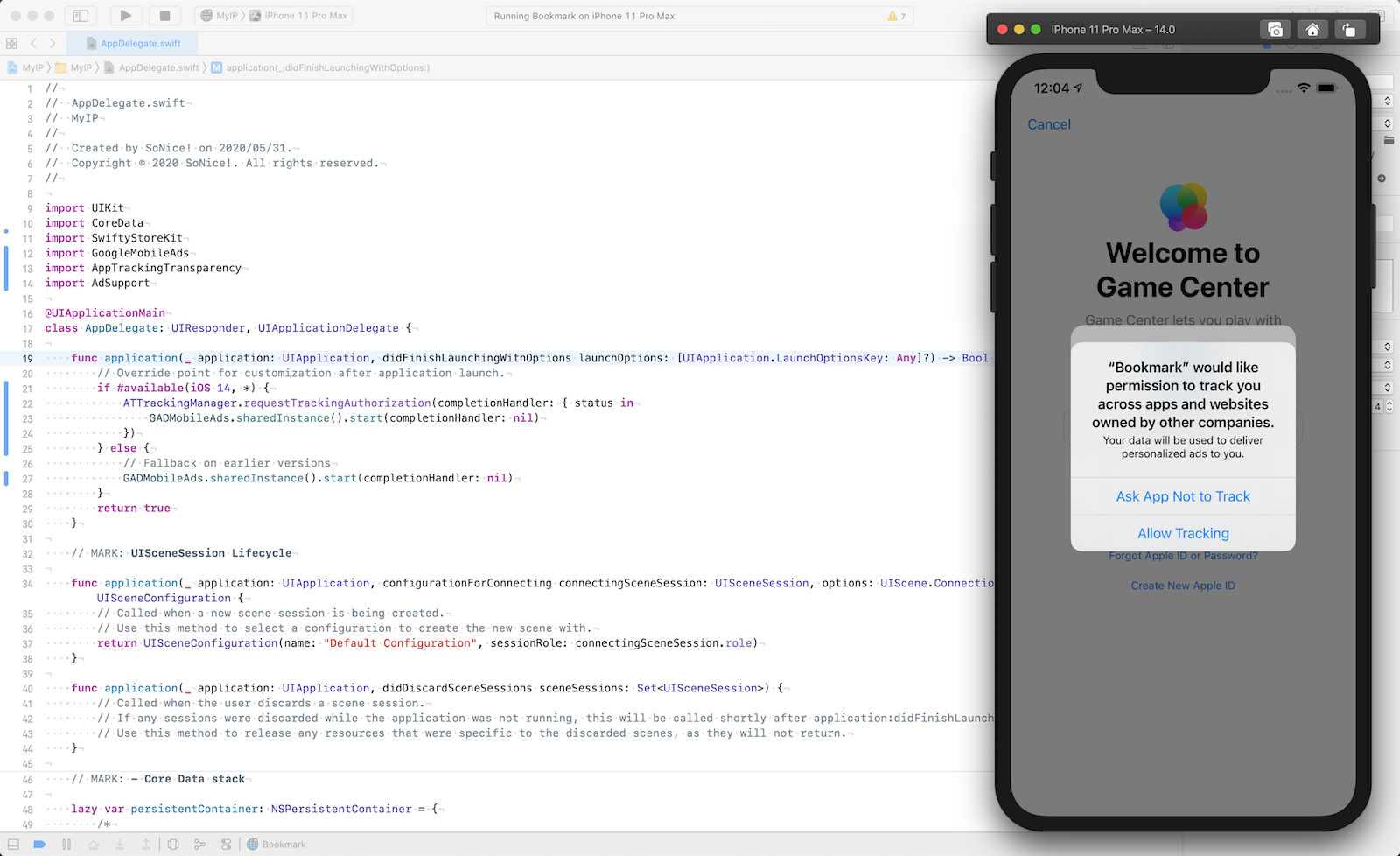Viewport: 1400px width, 856px height.
Task: Click the MyIP project item in the jump bar
Action: coord(25,67)
